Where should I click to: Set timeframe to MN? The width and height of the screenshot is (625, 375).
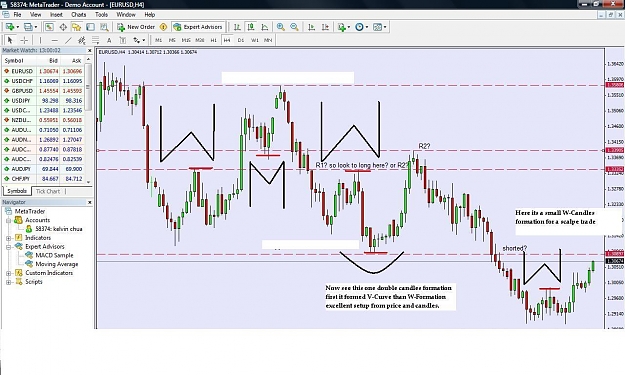pos(268,40)
